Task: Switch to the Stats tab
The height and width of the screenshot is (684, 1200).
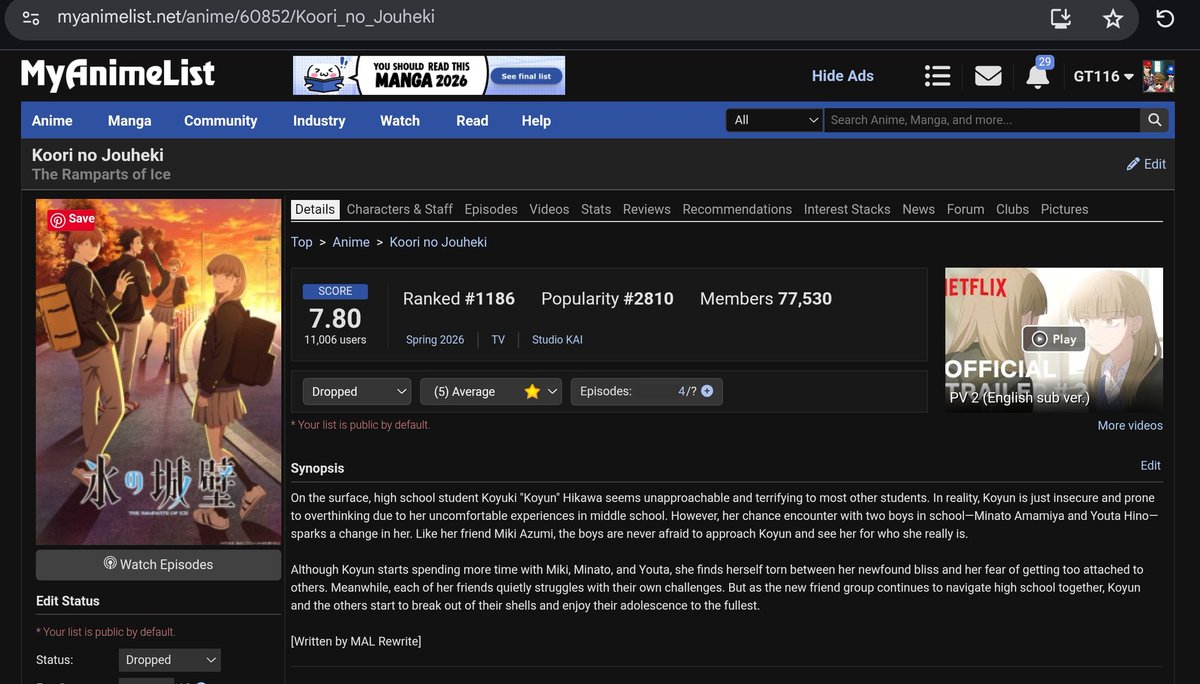Action: point(596,209)
